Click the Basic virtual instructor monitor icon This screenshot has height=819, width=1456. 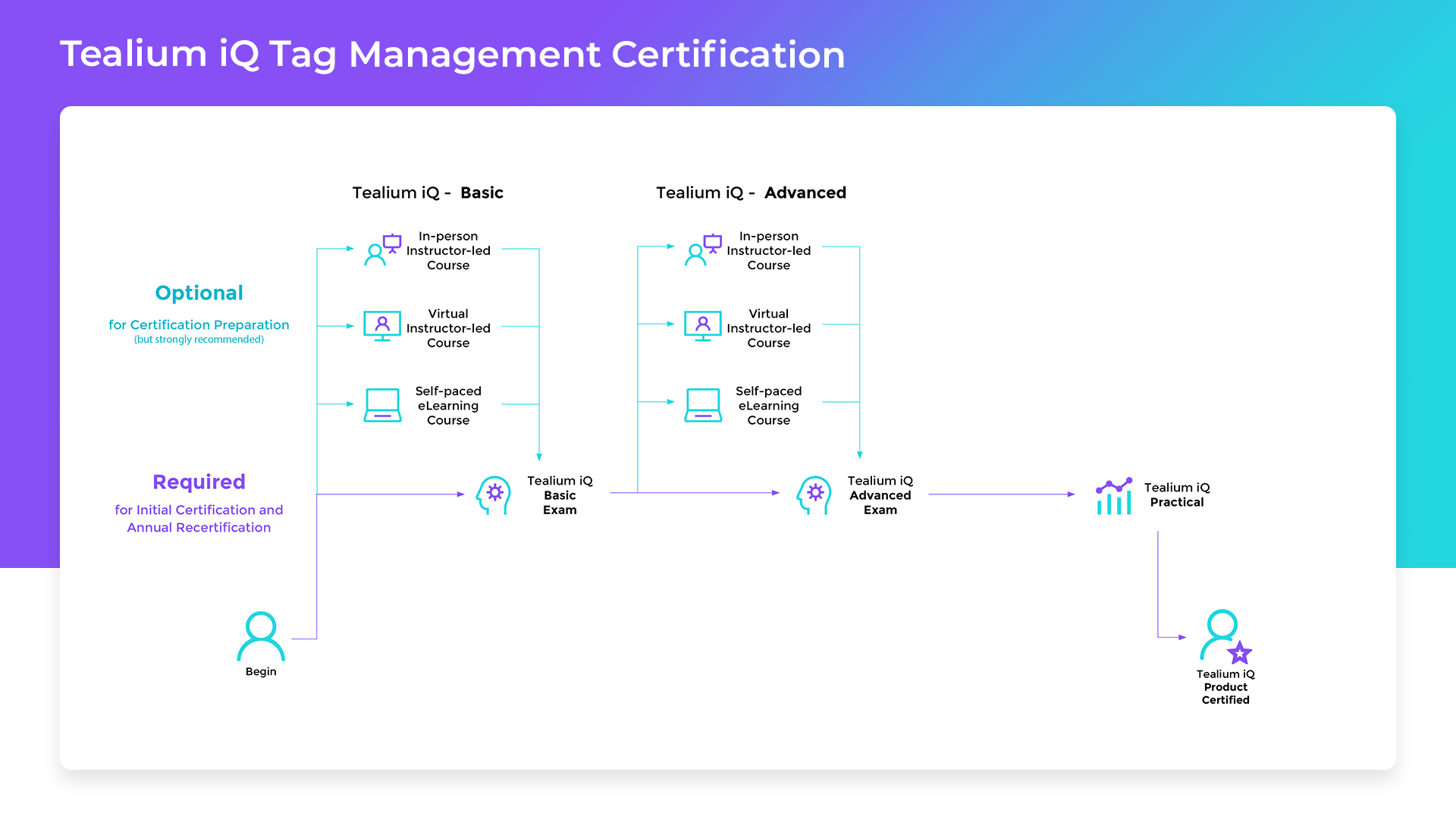click(x=382, y=327)
